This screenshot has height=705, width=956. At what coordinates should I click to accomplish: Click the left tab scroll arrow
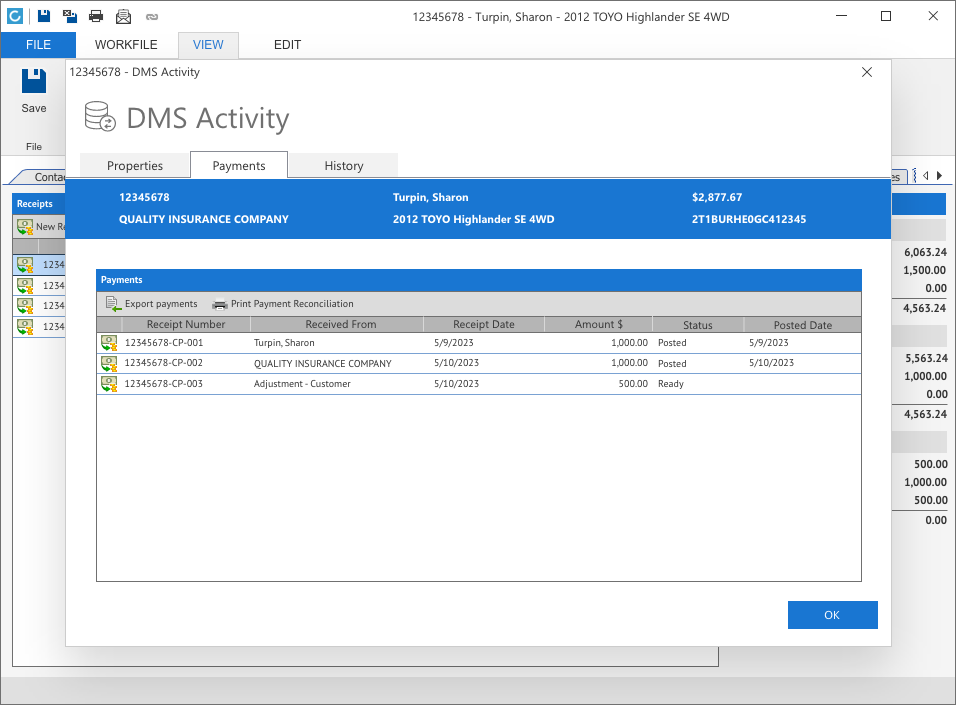click(x=926, y=176)
